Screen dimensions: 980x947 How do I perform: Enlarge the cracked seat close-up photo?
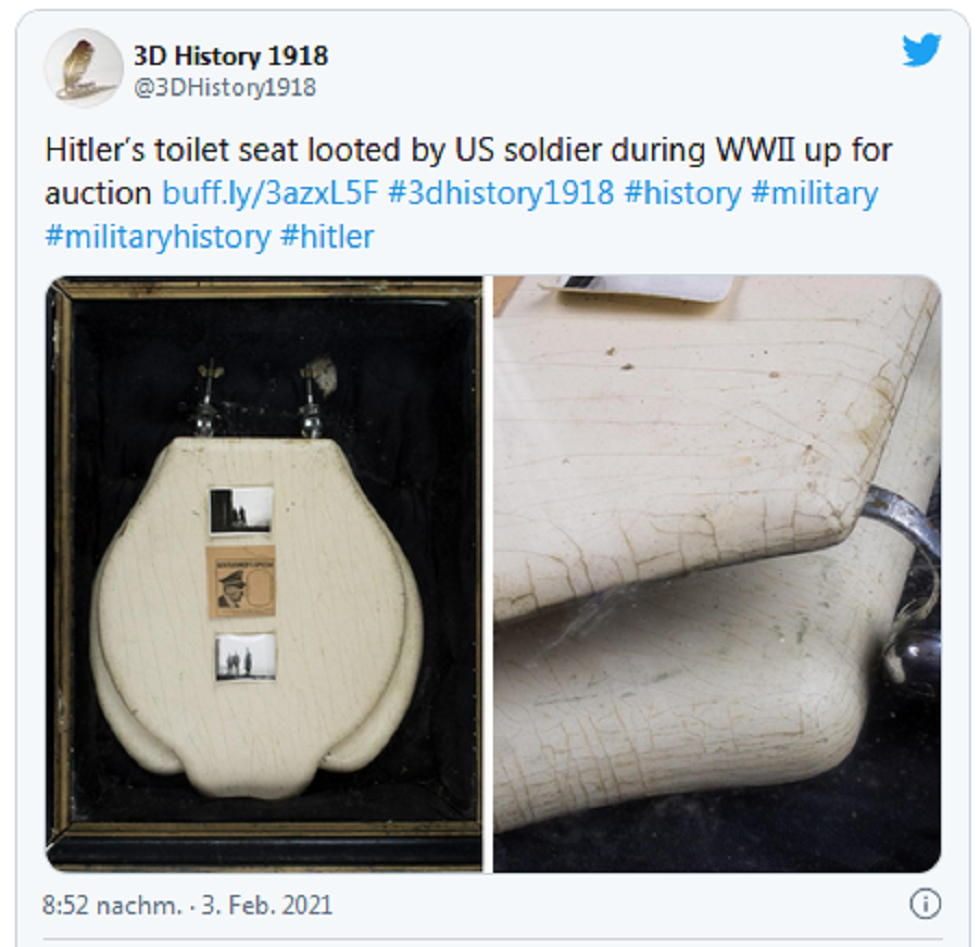[717, 574]
